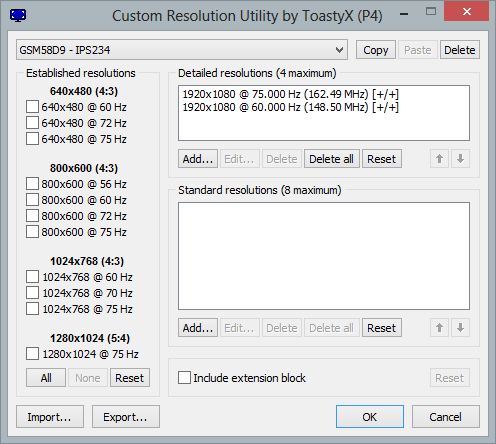Screen dimensions: 496x444
Task: Tick the 1280x1024 @ 75 Hz box
Action: click(x=32, y=354)
